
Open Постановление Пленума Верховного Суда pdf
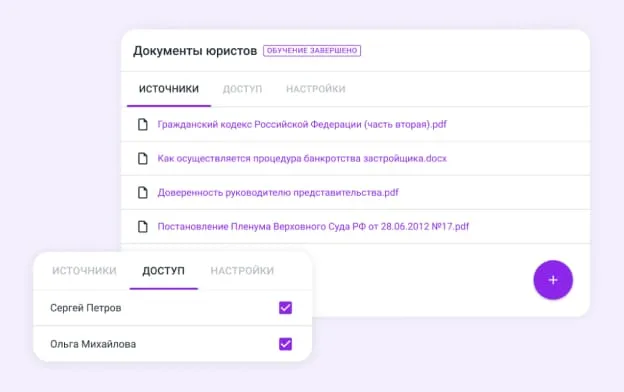(x=313, y=226)
